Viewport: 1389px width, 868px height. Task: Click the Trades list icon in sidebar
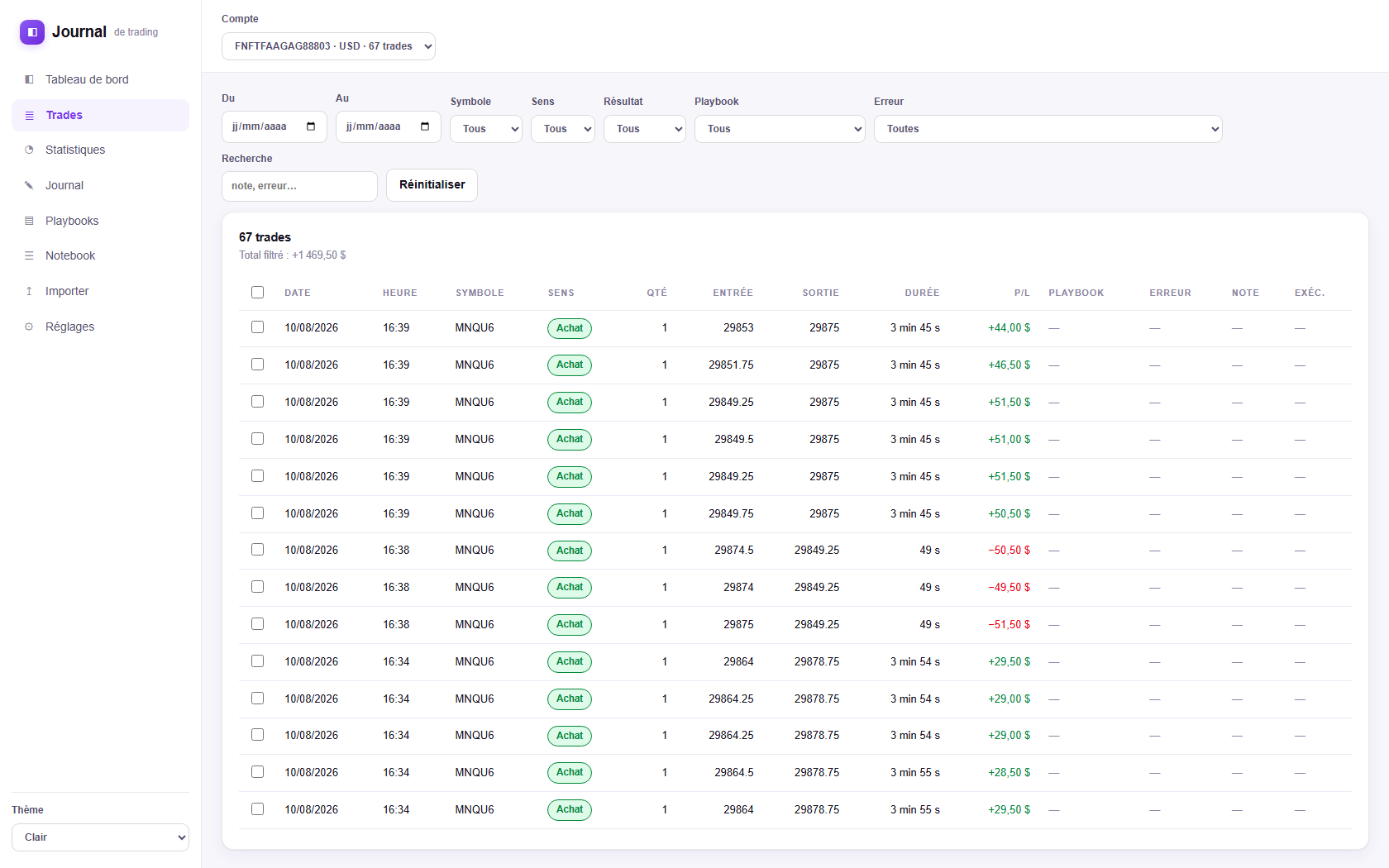tap(29, 115)
